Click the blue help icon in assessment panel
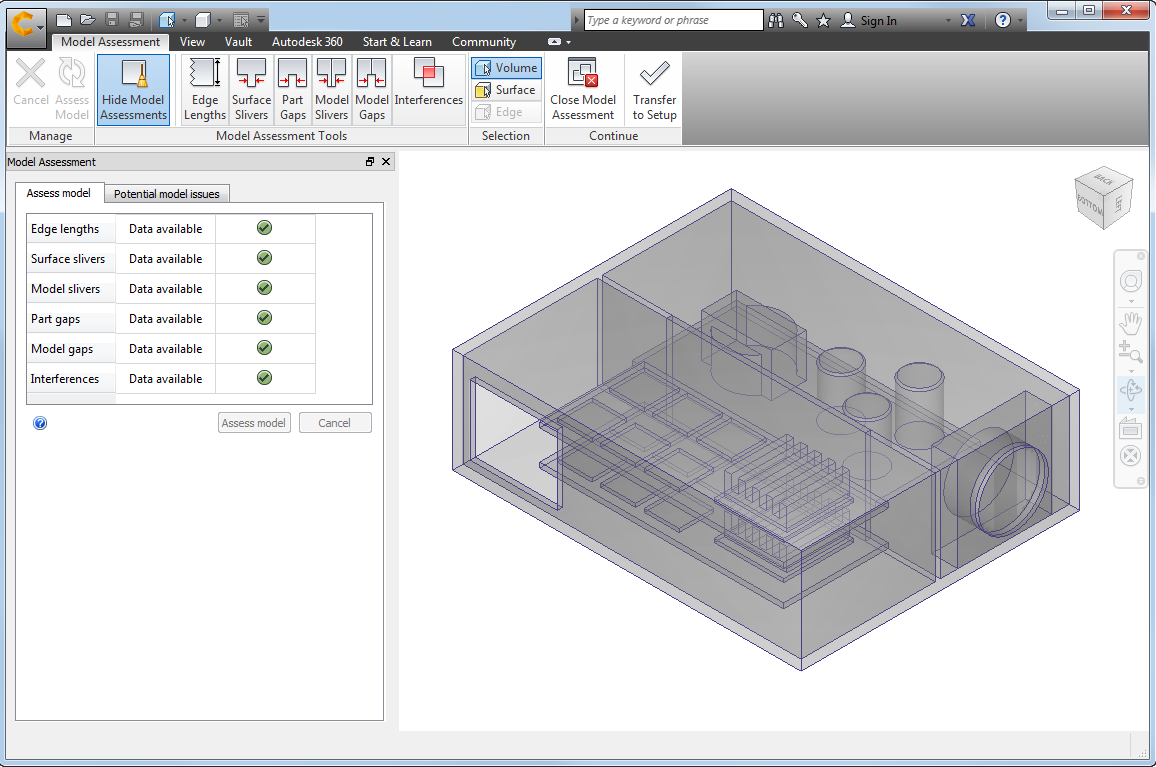This screenshot has width=1156, height=767. (x=41, y=423)
